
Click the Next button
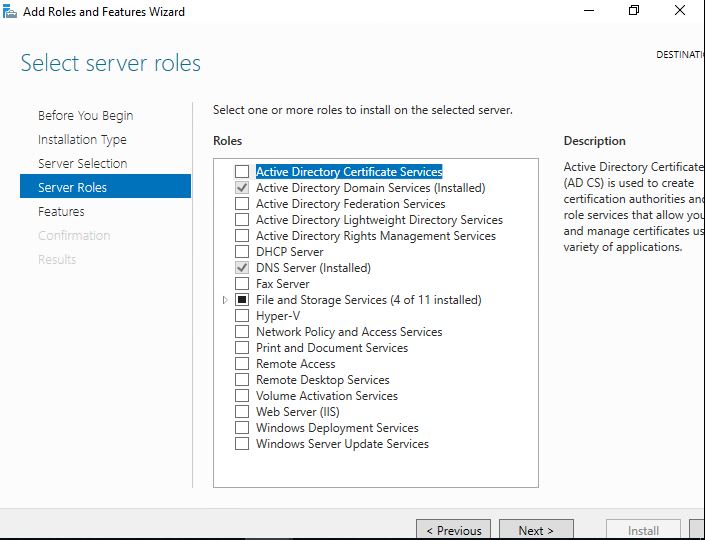coord(536,530)
